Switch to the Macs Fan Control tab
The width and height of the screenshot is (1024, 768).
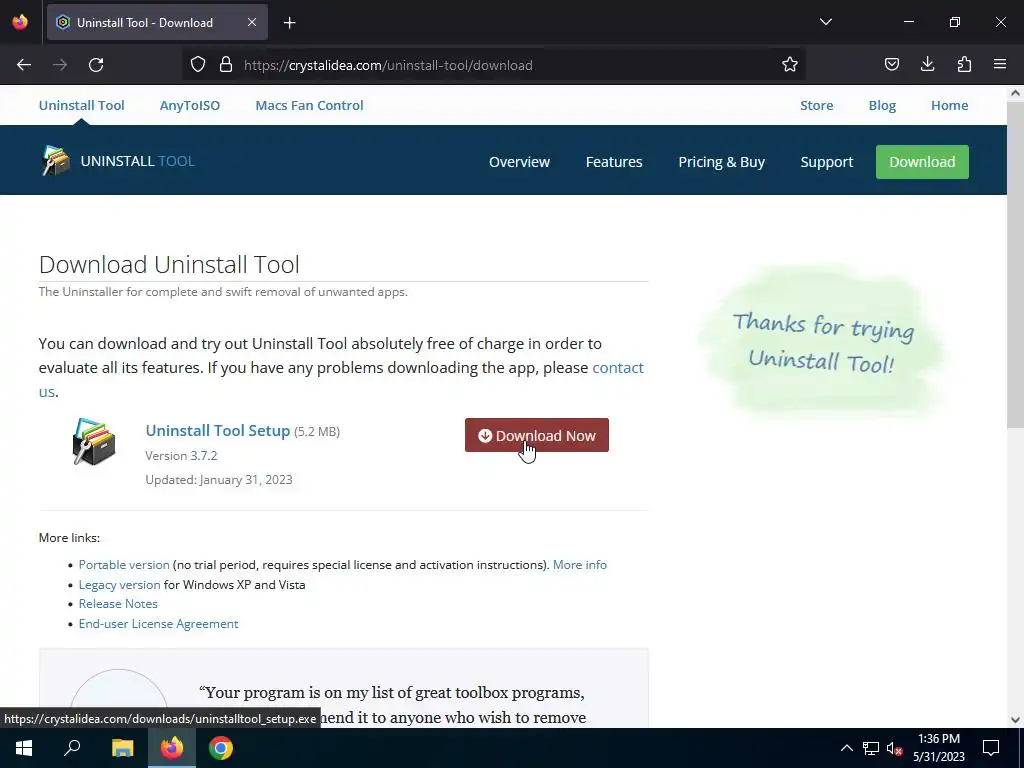coord(310,105)
